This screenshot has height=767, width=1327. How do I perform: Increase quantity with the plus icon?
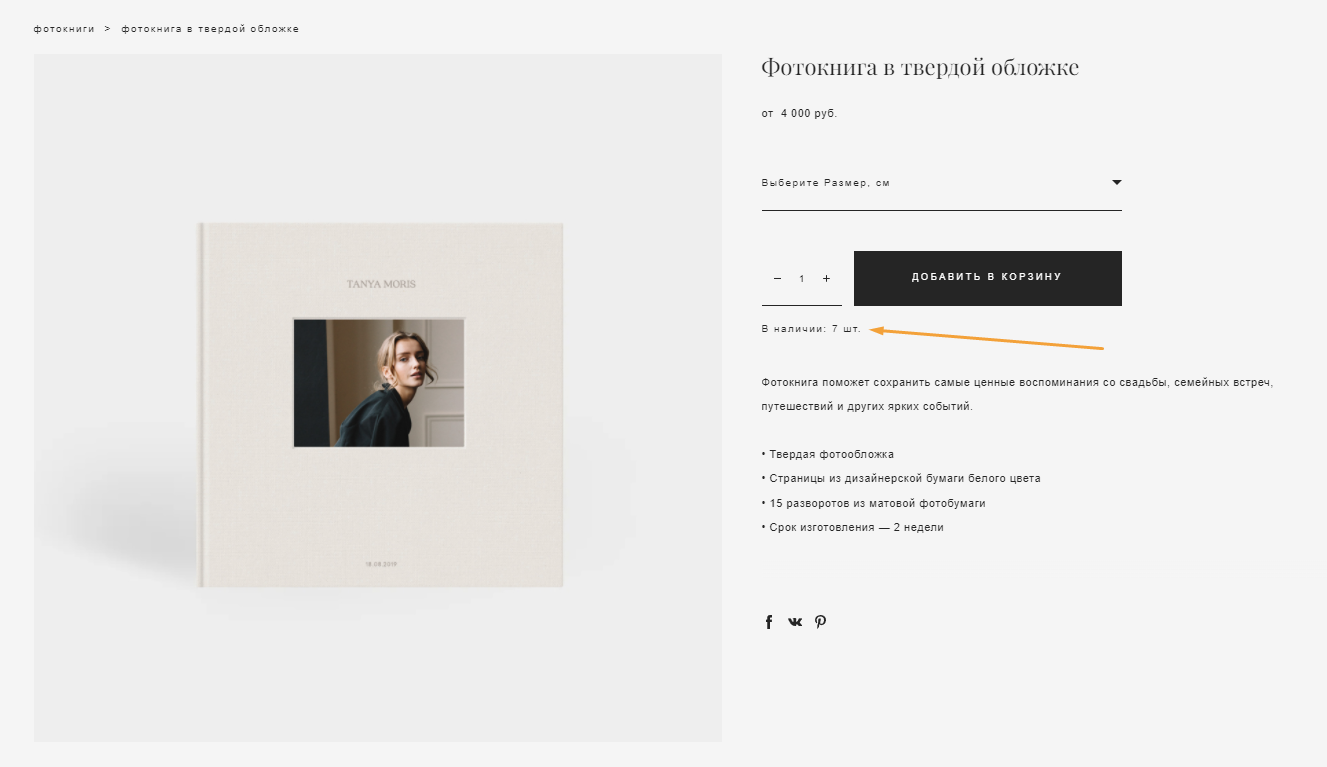(826, 278)
